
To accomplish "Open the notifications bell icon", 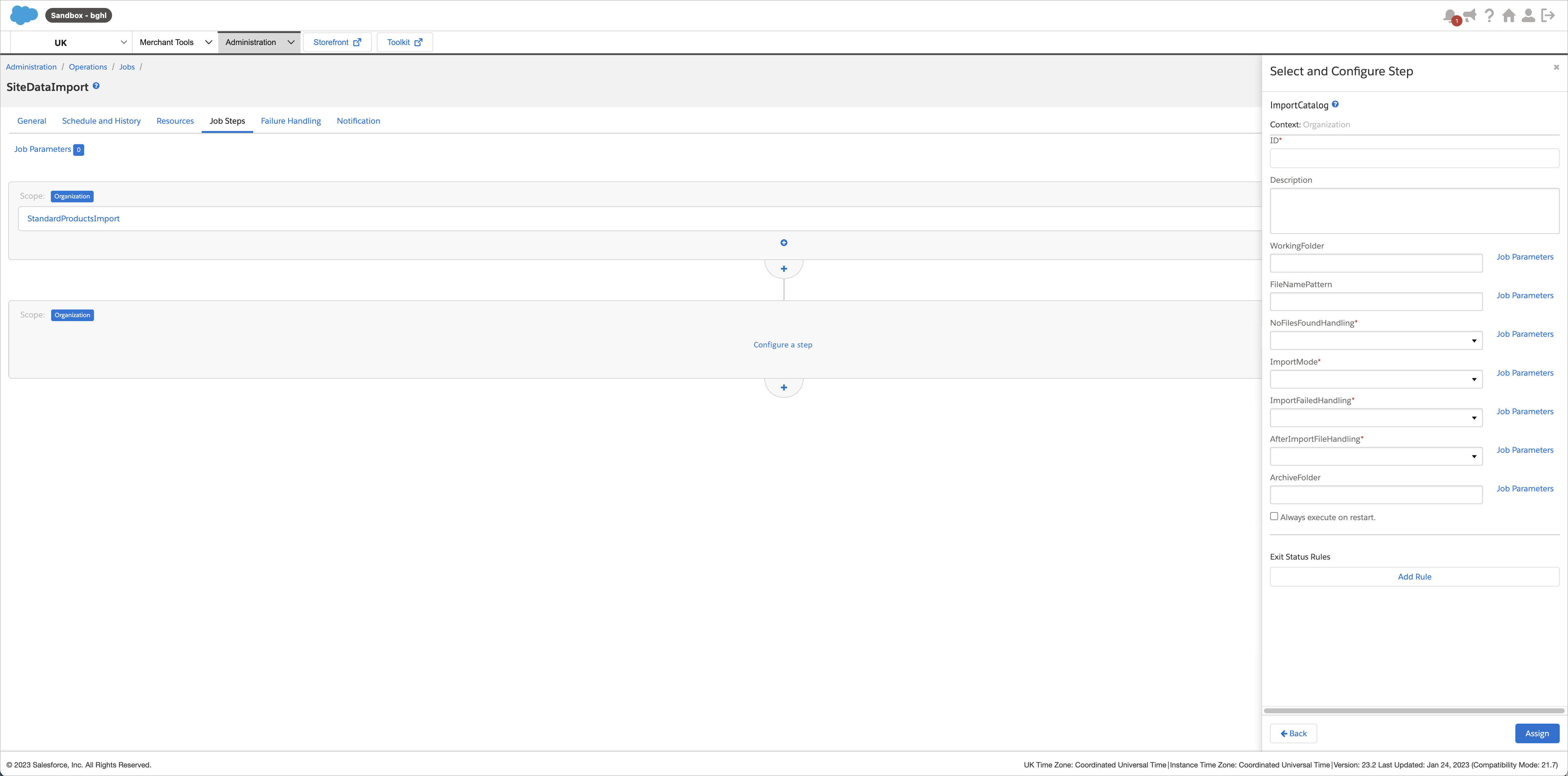I will coord(1450,16).
